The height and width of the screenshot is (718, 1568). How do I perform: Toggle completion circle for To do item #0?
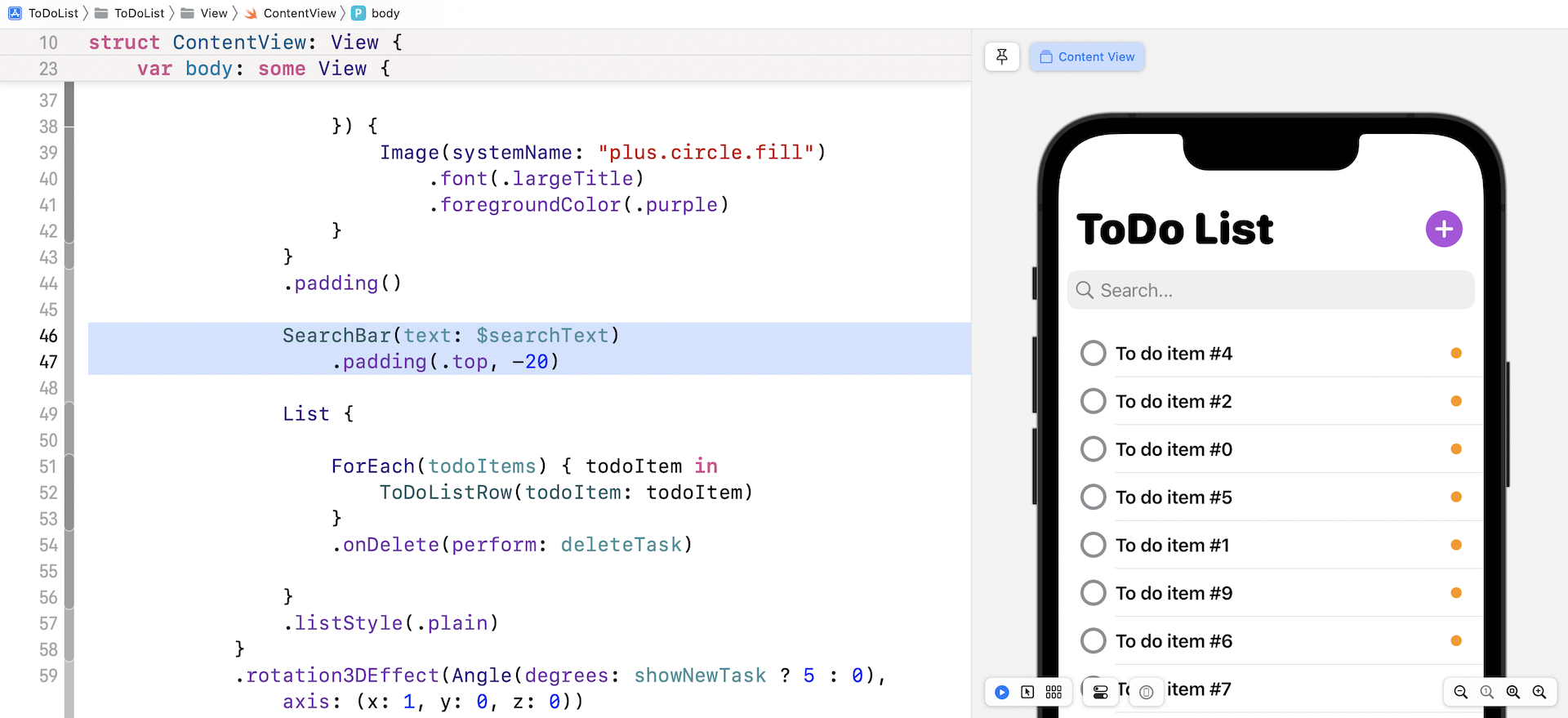click(x=1093, y=449)
